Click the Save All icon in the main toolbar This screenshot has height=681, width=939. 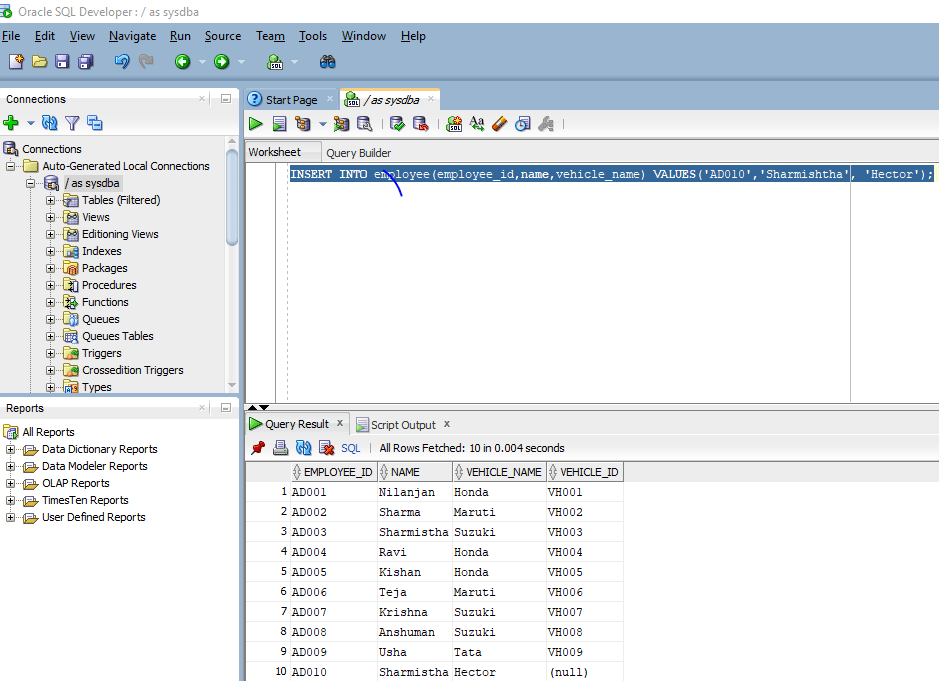(85, 62)
